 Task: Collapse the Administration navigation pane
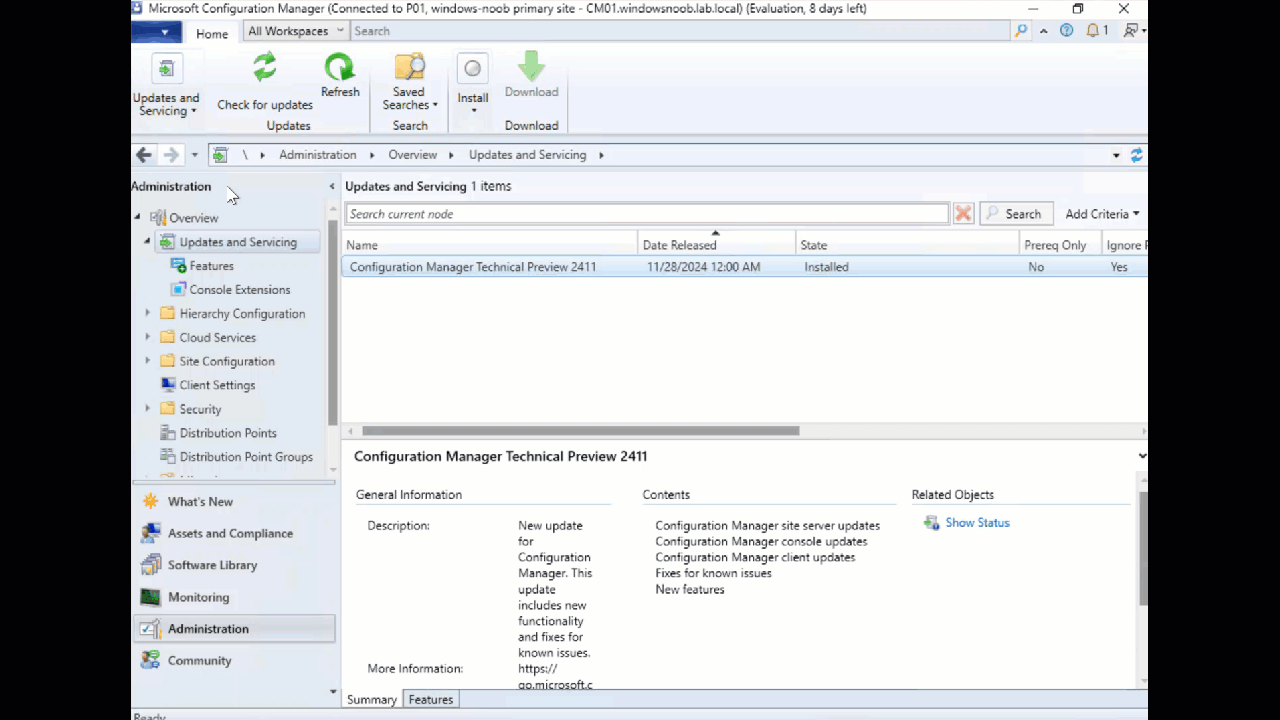(332, 187)
